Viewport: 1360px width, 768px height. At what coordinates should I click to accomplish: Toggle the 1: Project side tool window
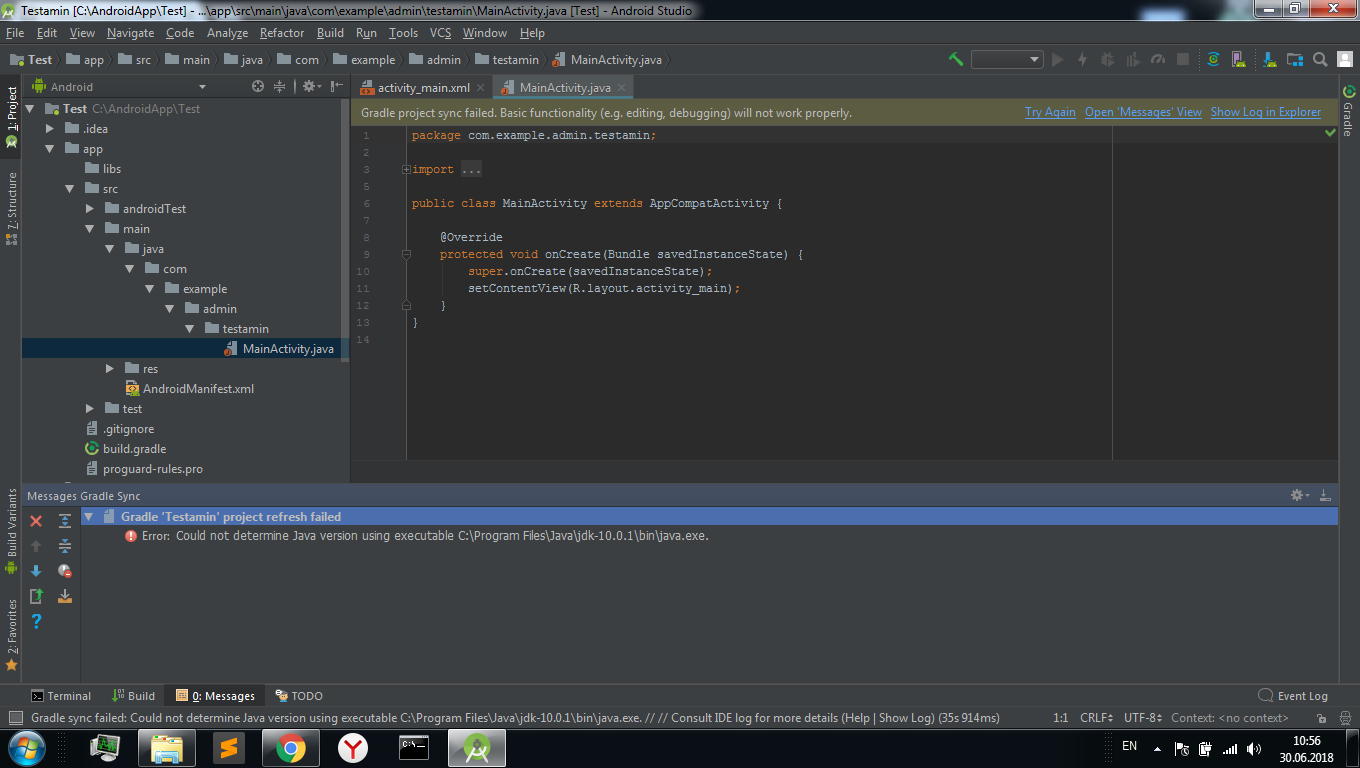pos(11,117)
